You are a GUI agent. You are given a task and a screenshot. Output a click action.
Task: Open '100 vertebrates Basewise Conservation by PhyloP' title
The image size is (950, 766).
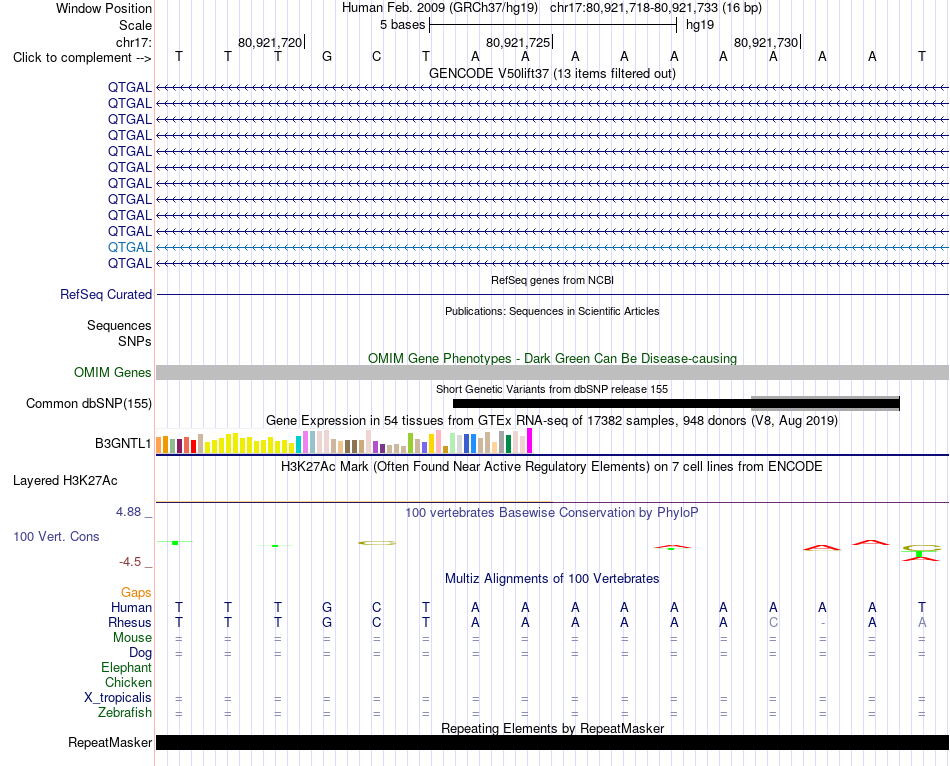coord(552,513)
